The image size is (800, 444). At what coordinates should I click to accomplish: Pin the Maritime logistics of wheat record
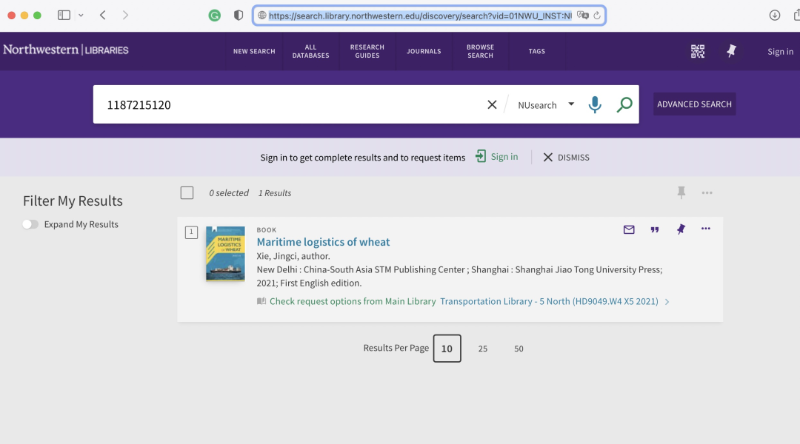coord(681,229)
